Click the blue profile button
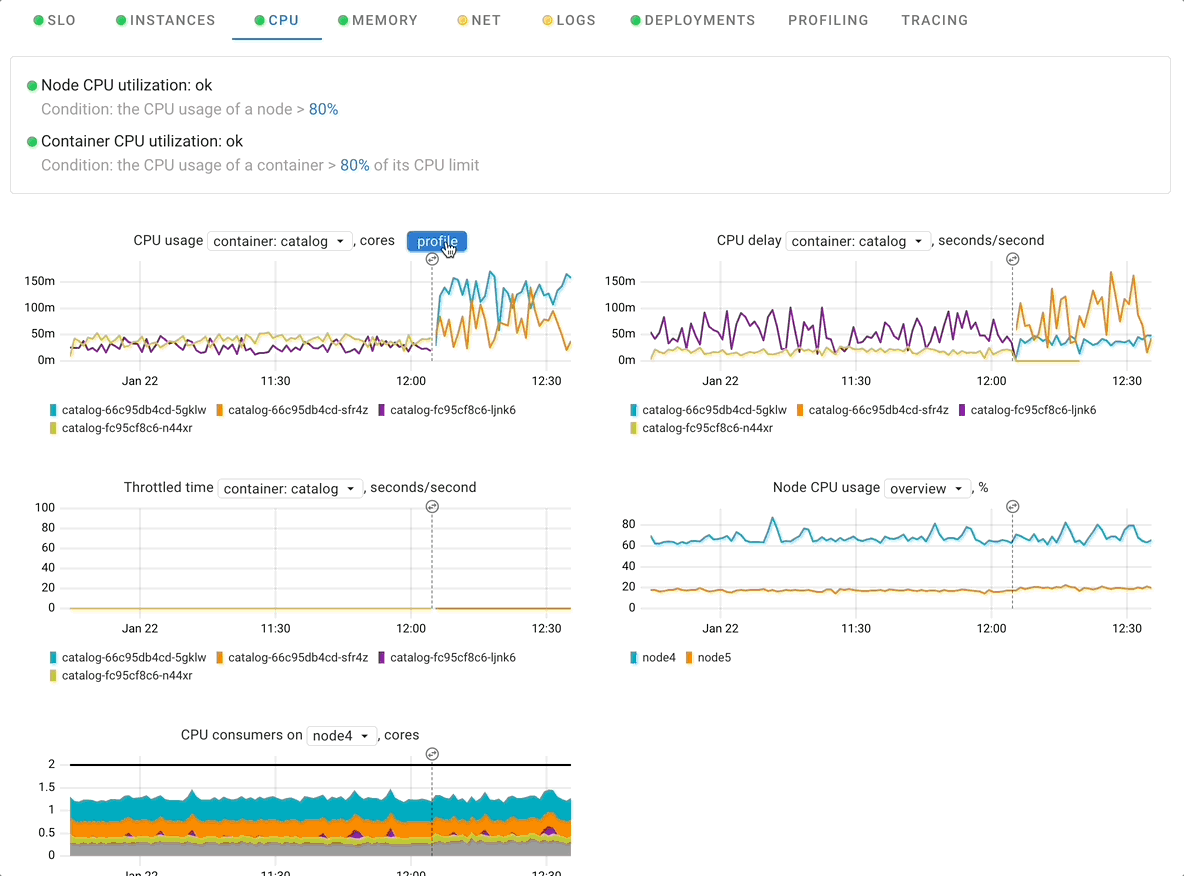Viewport: 1184px width, 876px height. (437, 241)
